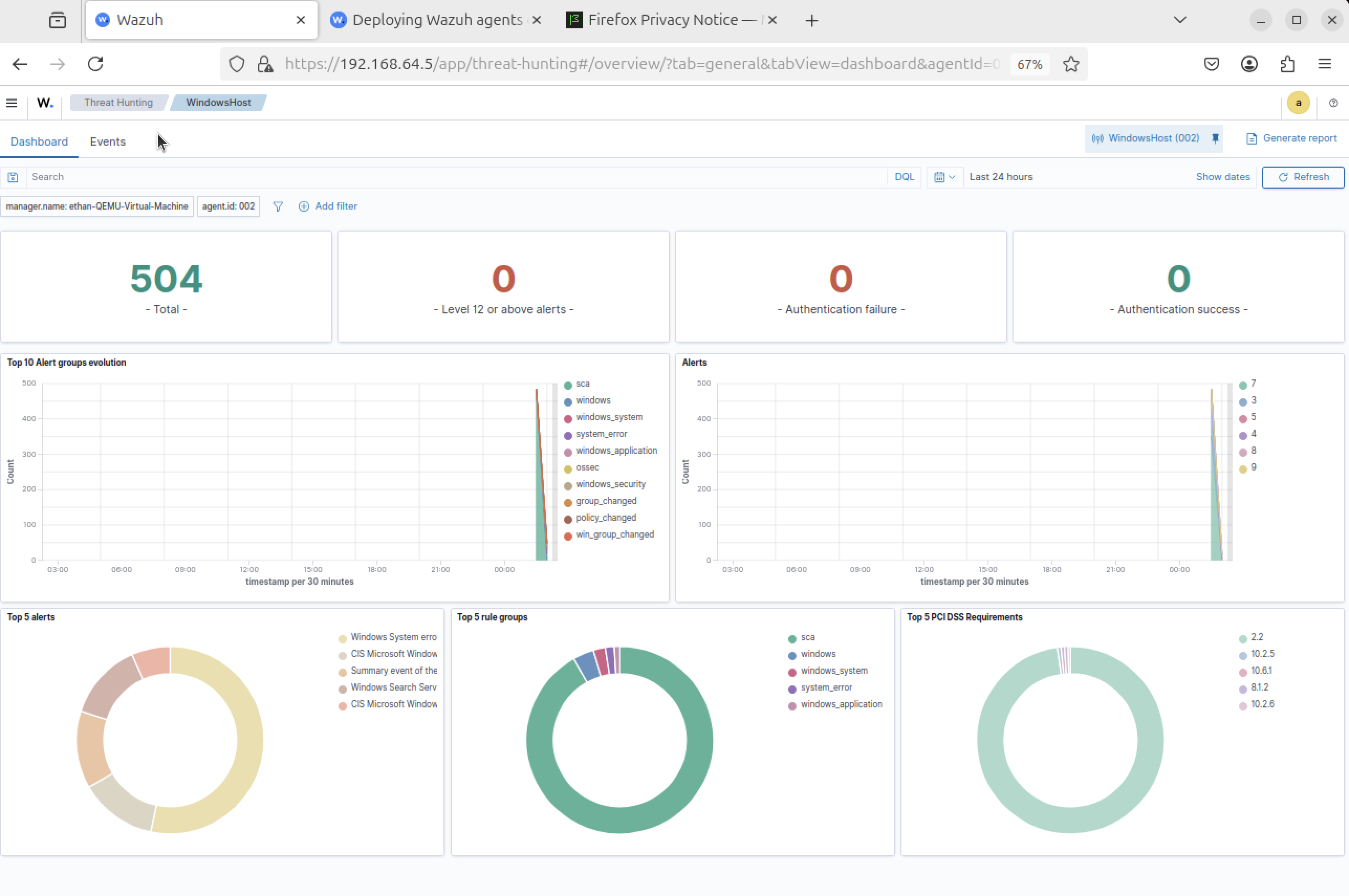This screenshot has width=1349, height=896.
Task: Open Last 24 hours time range picker
Action: [x=1001, y=177]
